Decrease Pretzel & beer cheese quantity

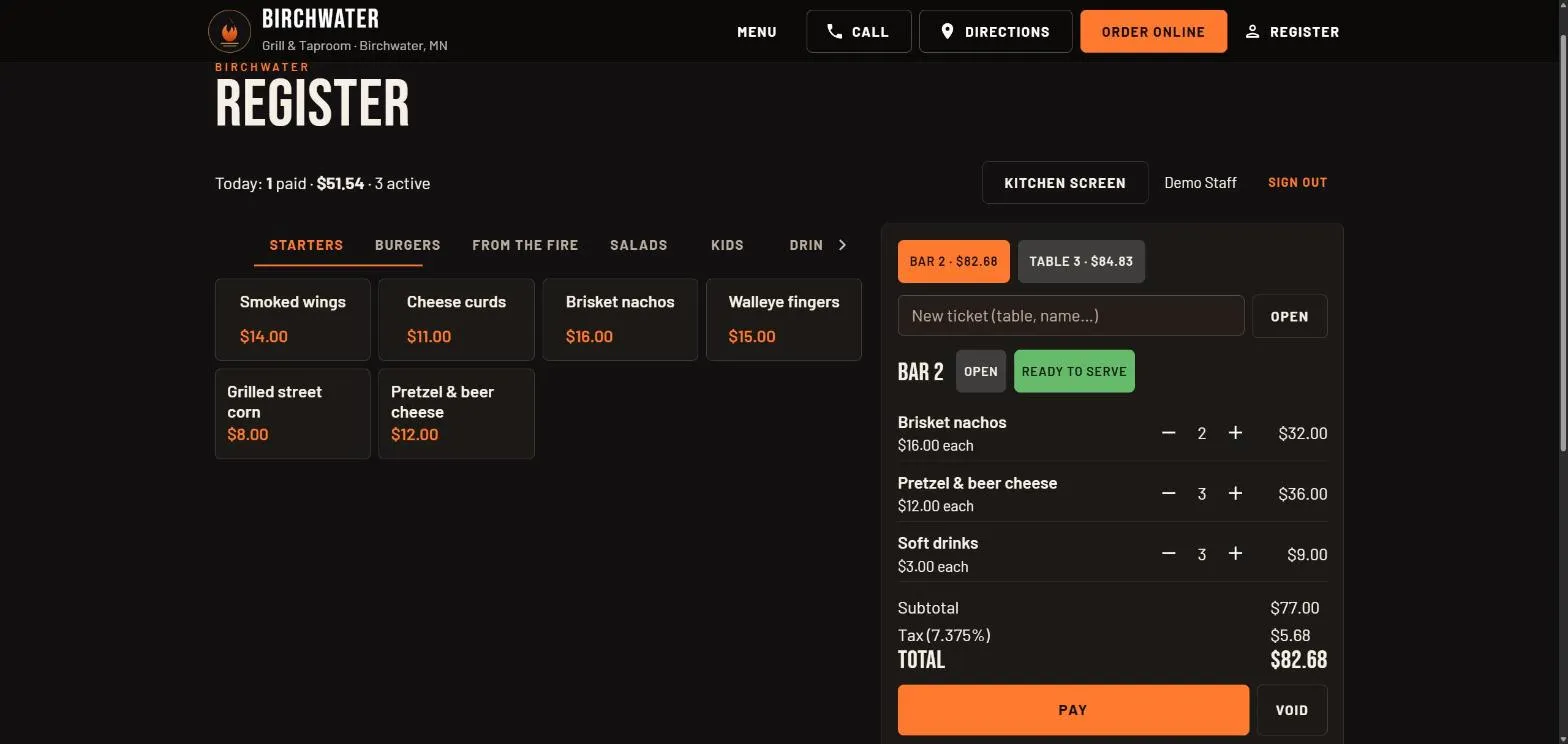pyautogui.click(x=1168, y=494)
